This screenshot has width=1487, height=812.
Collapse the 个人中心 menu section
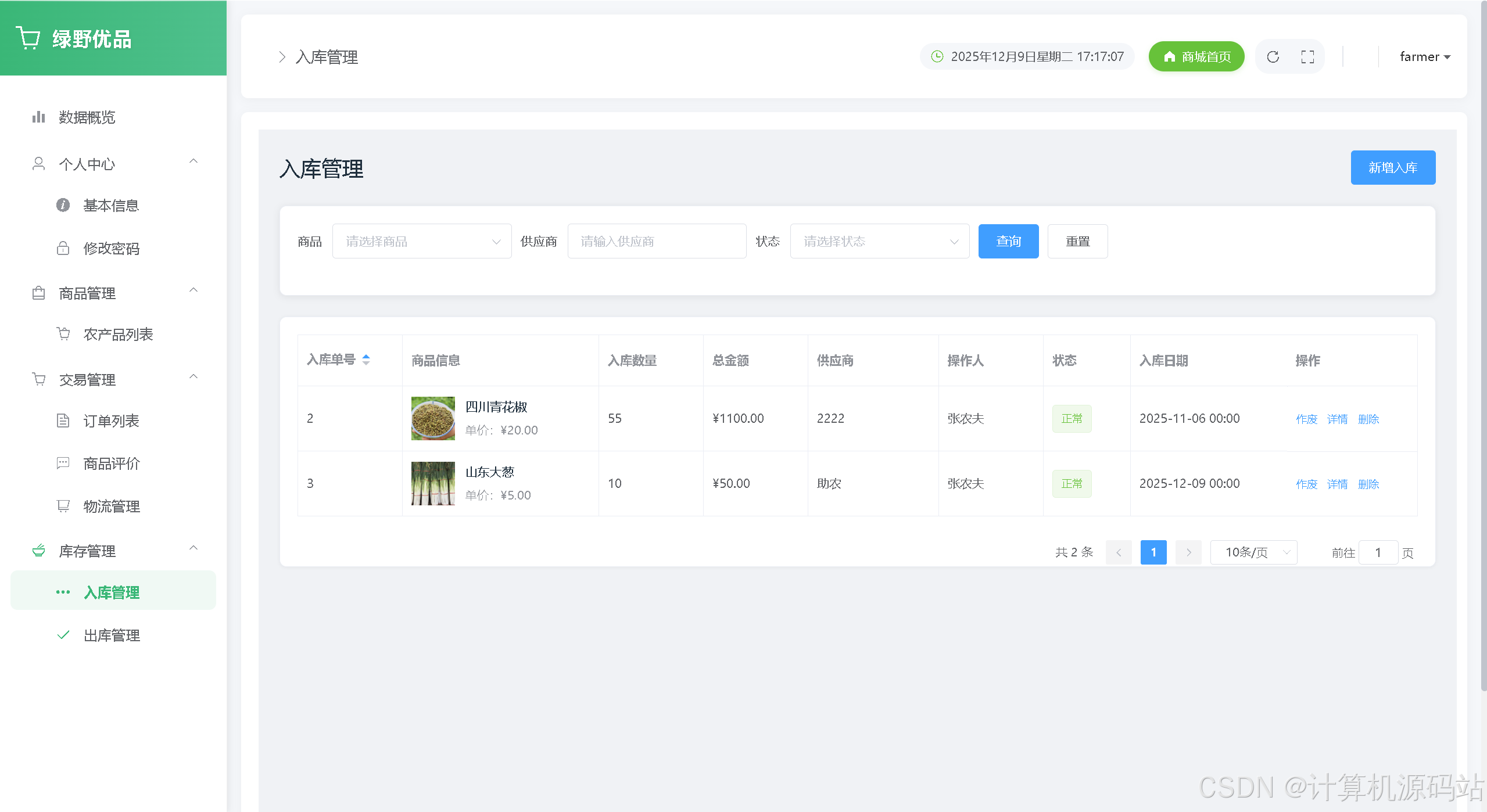pyautogui.click(x=194, y=161)
